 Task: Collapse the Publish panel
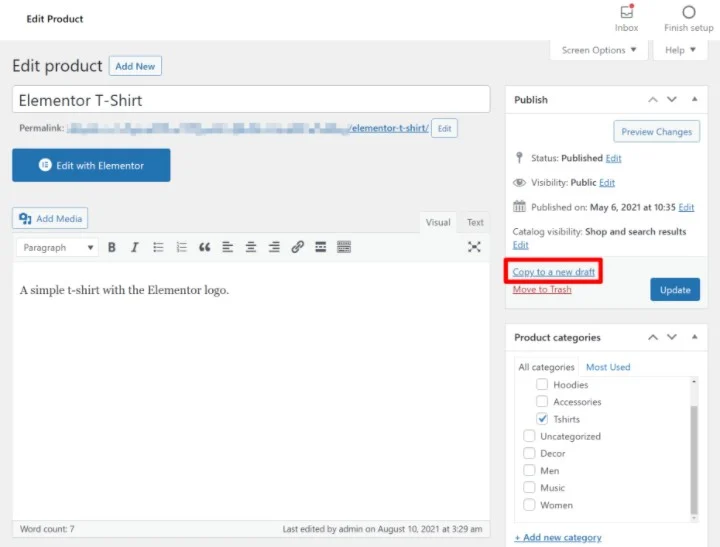click(x=694, y=100)
